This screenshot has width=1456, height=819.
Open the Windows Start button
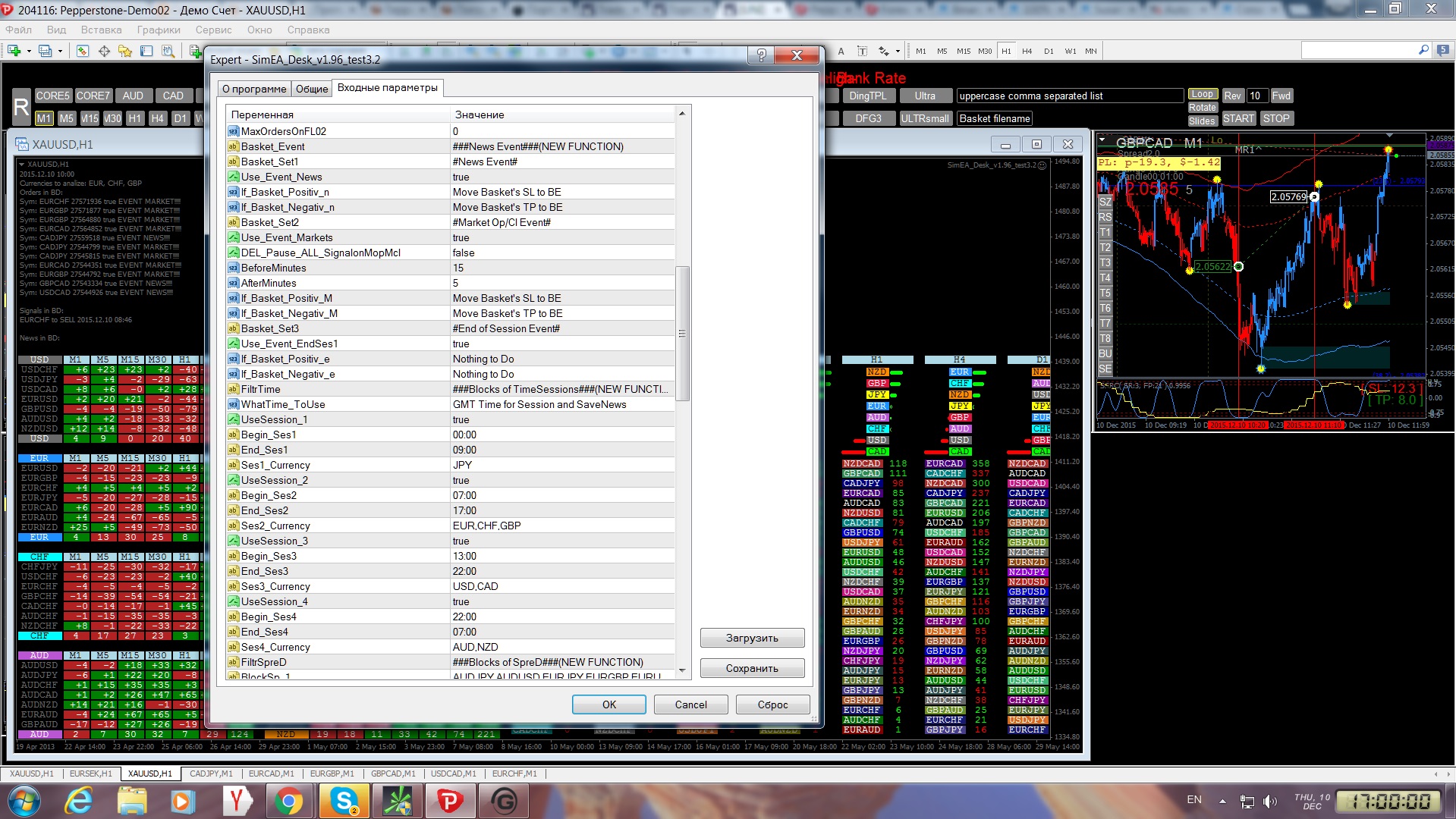24,801
